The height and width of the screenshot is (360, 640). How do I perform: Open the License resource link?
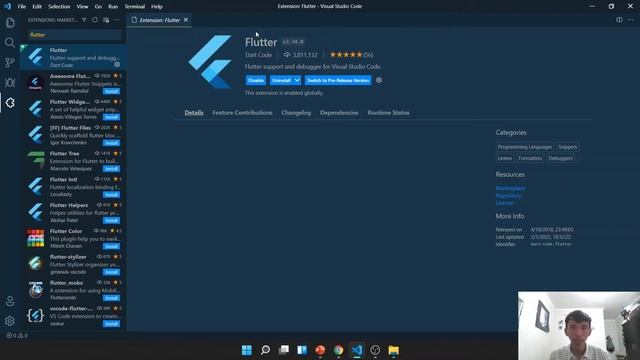point(504,203)
